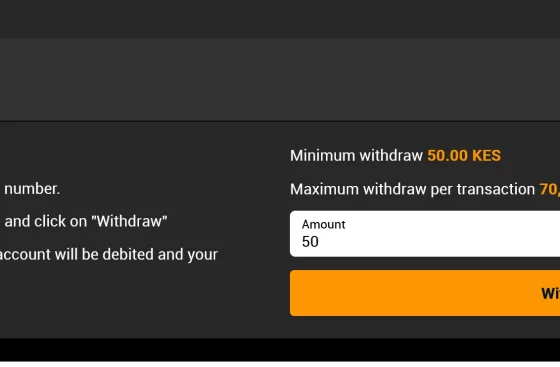
Task: Click the black footer bar at the bottom
Action: (x=280, y=350)
